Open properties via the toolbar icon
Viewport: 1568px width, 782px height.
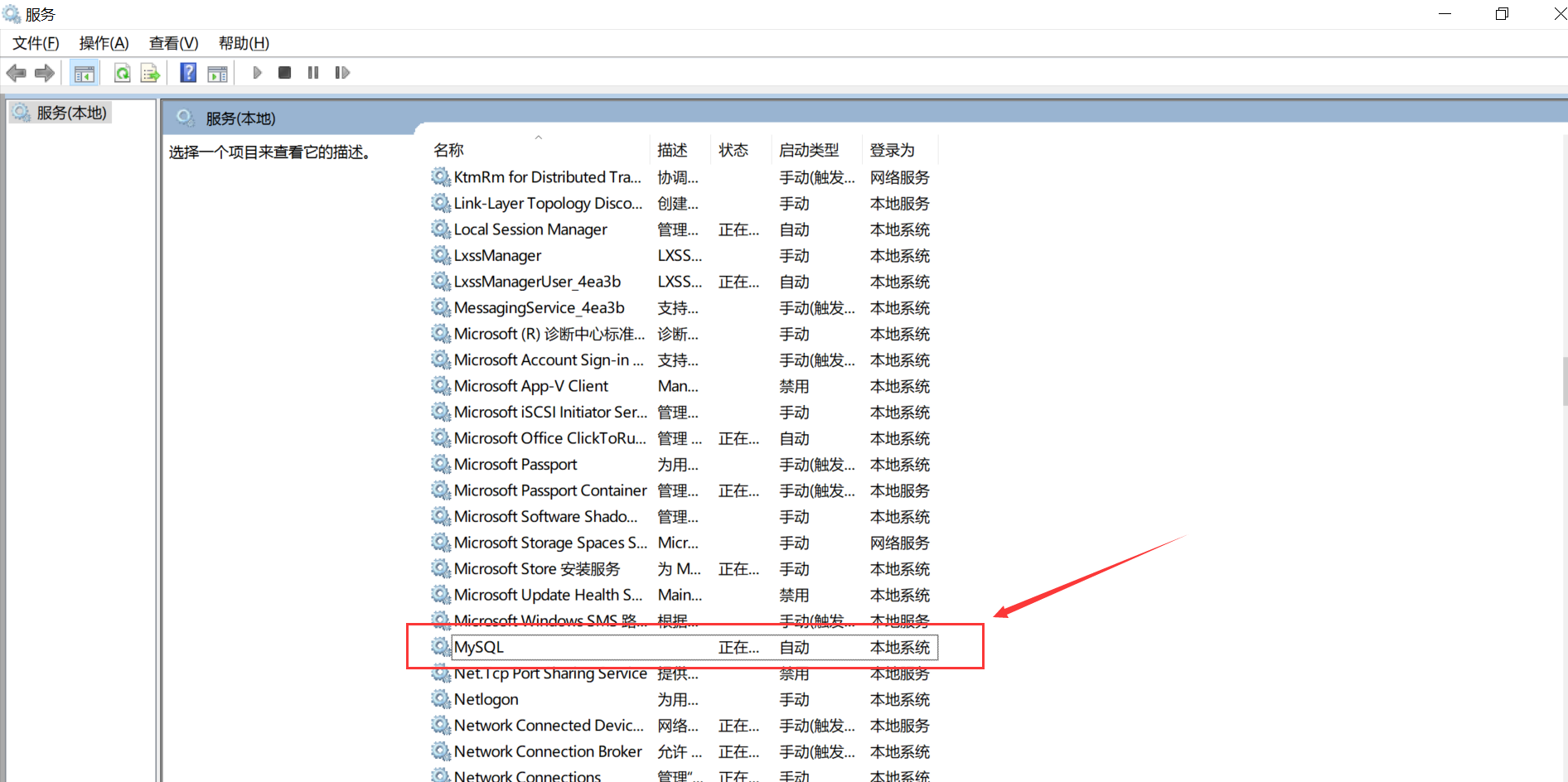click(x=217, y=73)
